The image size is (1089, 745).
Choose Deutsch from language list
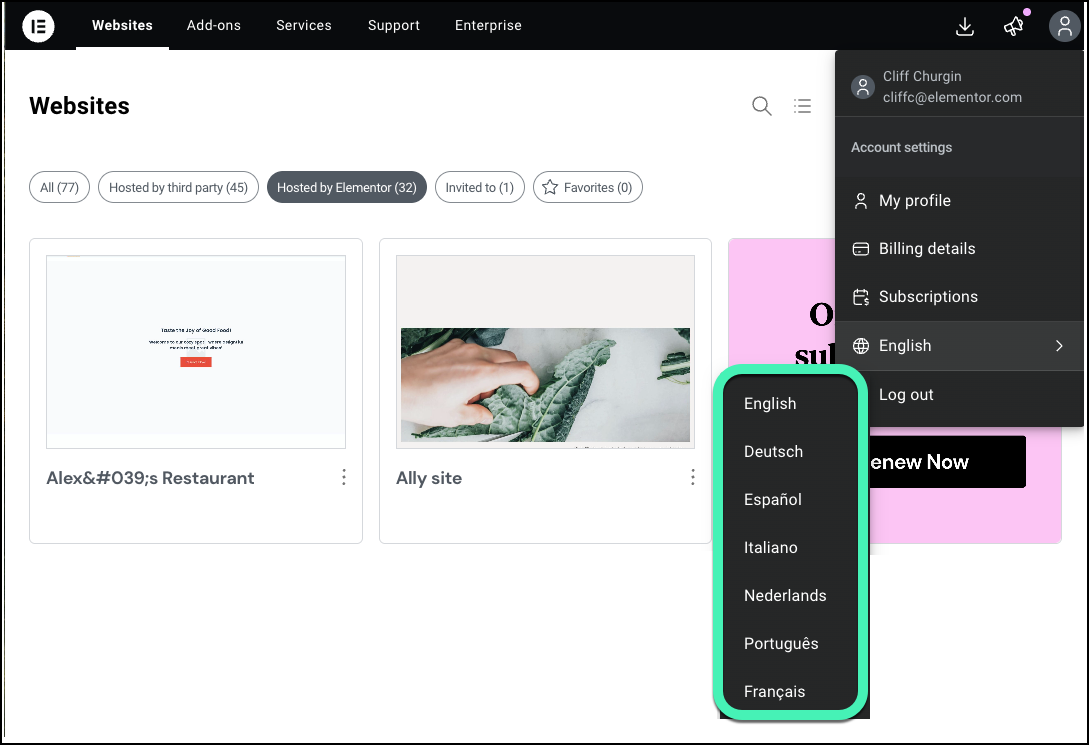(x=773, y=452)
